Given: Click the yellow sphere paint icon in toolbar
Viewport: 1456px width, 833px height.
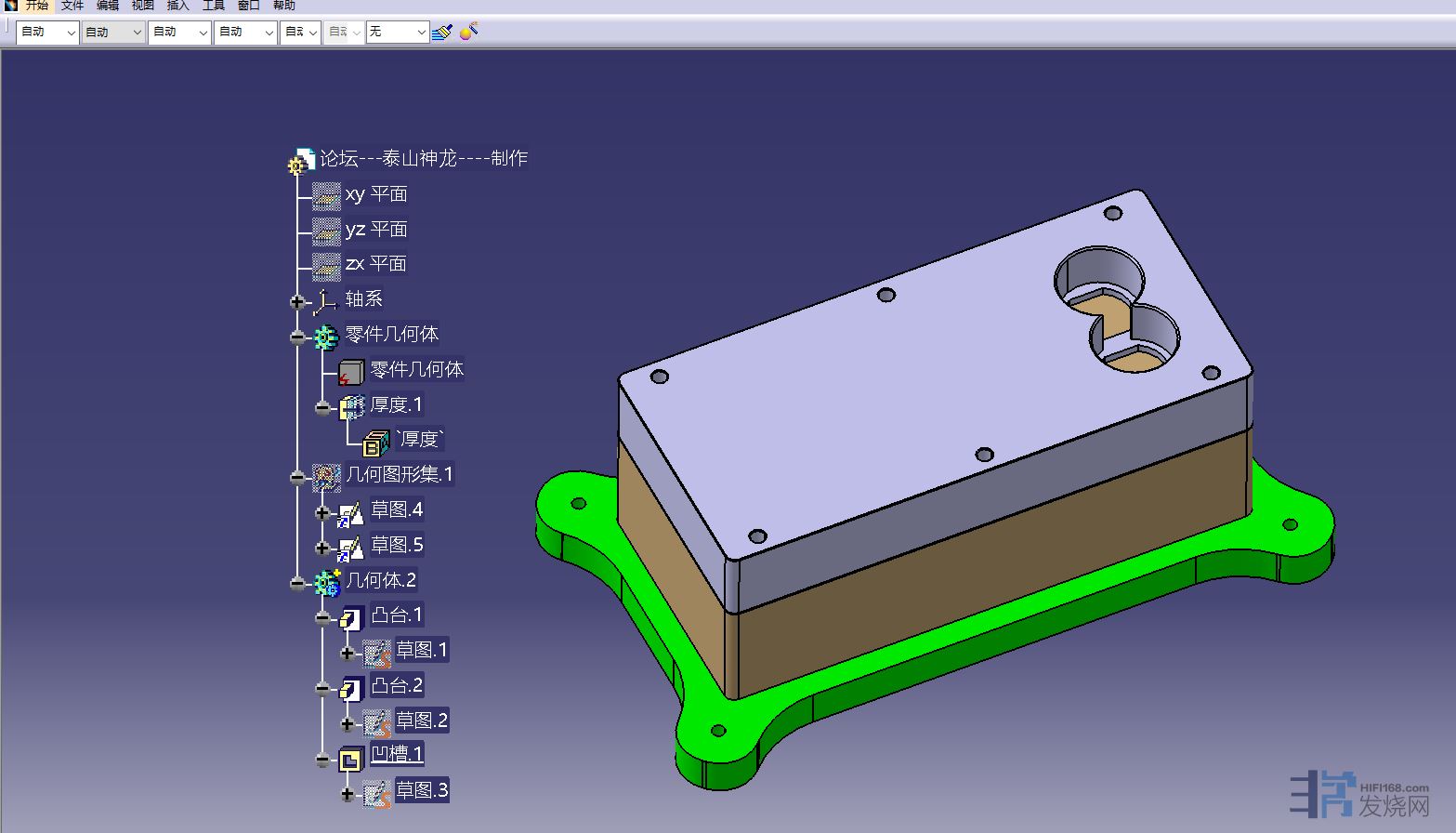Looking at the screenshot, I should pos(469,32).
